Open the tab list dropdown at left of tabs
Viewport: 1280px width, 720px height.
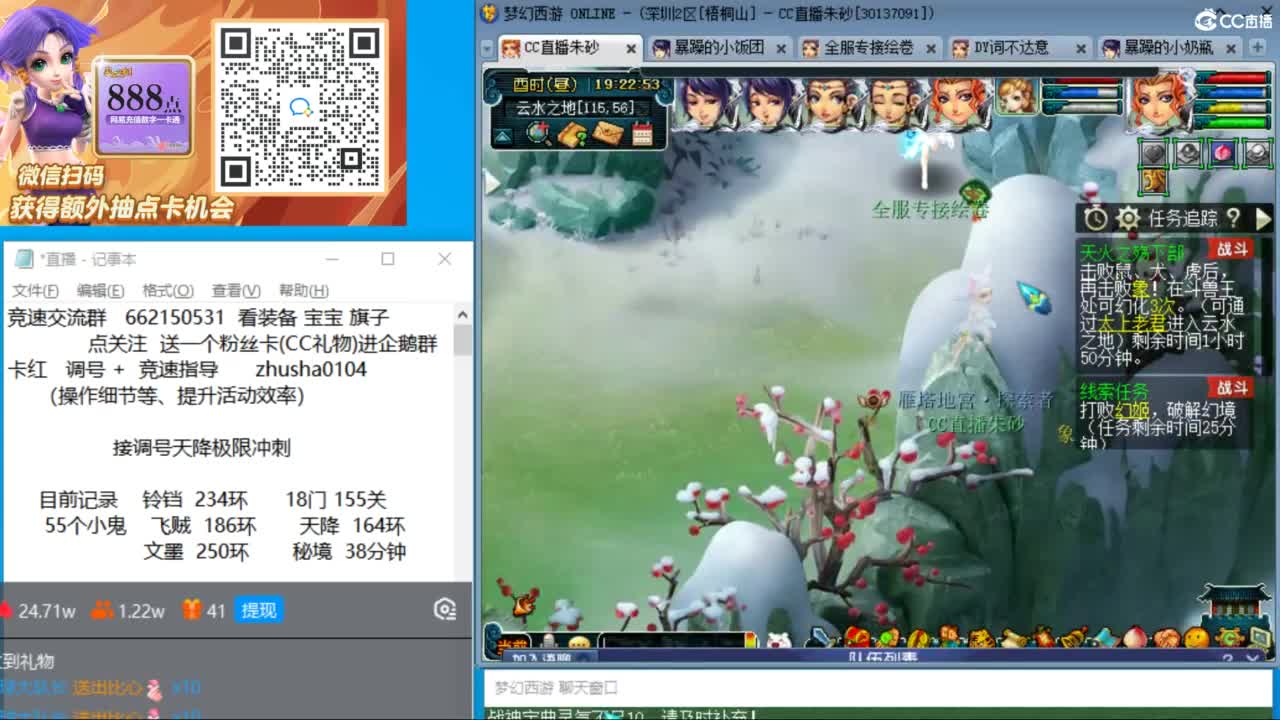point(487,48)
